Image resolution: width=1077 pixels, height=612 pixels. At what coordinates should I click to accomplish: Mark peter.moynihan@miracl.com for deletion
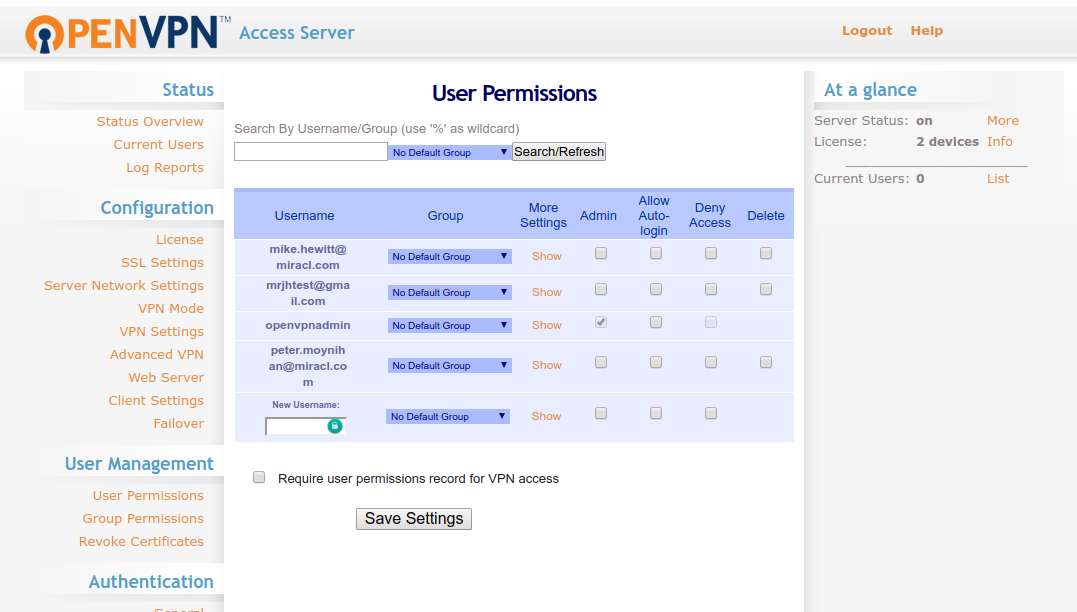[766, 362]
